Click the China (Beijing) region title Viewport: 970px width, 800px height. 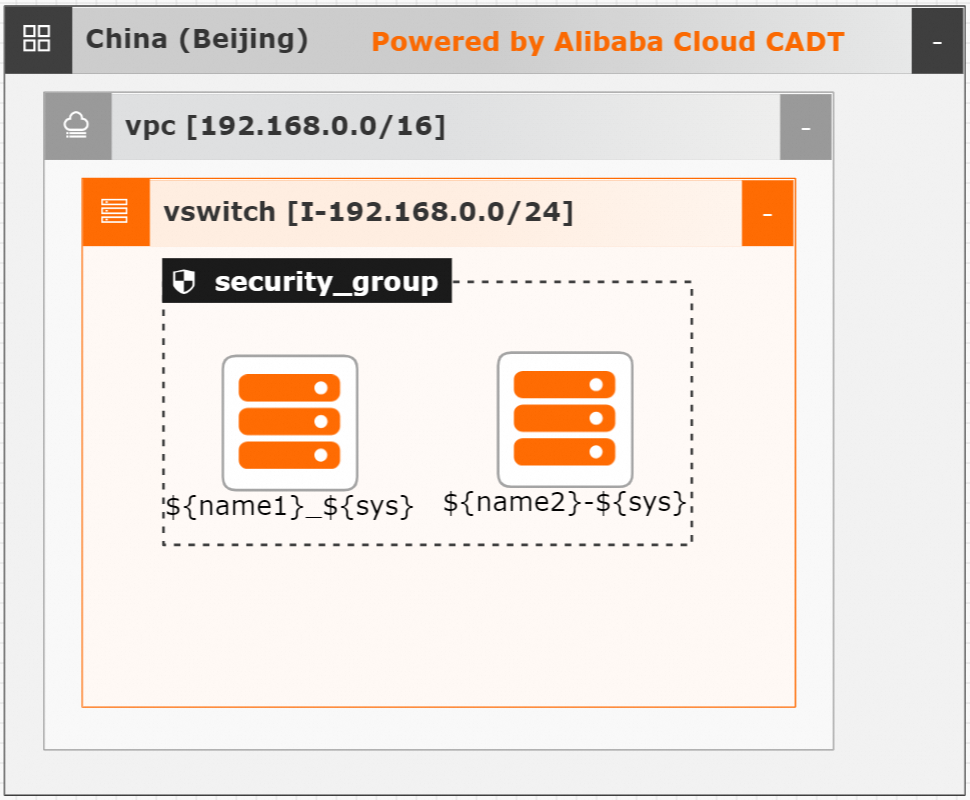click(197, 40)
